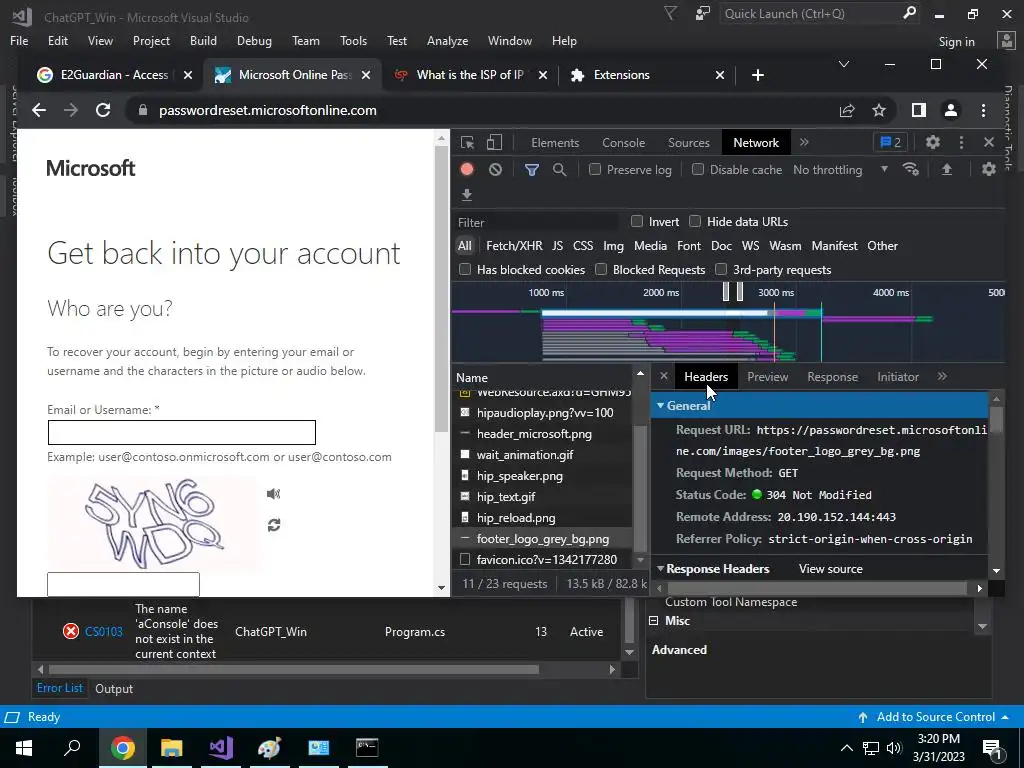Check Has blocked cookies
The width and height of the screenshot is (1024, 768).
[465, 270]
